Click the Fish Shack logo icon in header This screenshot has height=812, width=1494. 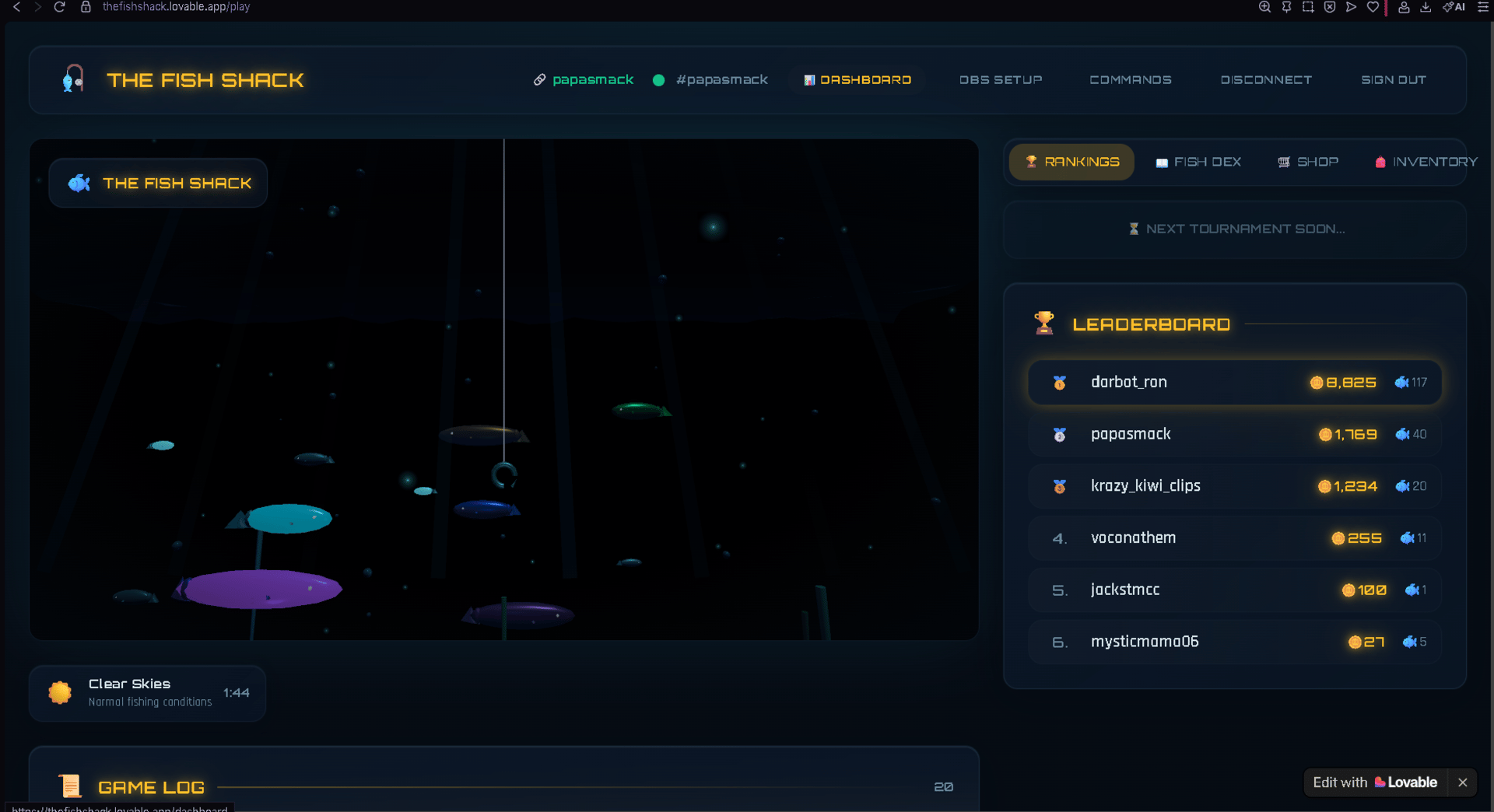click(73, 79)
